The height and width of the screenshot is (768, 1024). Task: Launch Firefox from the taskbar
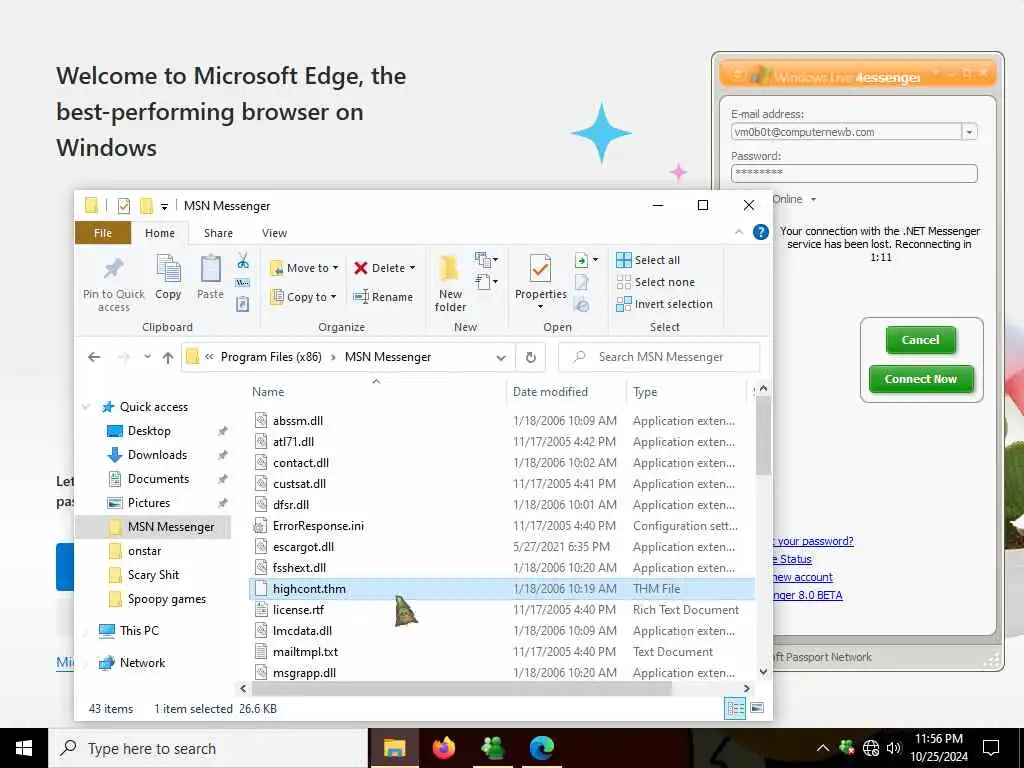point(444,748)
